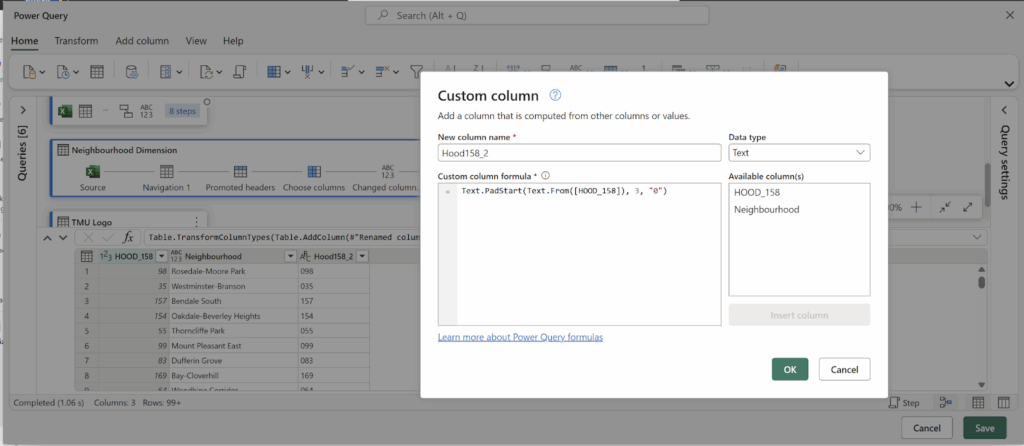Toggle the Step view in the status bar
The width and height of the screenshot is (1024, 446).
(x=903, y=402)
